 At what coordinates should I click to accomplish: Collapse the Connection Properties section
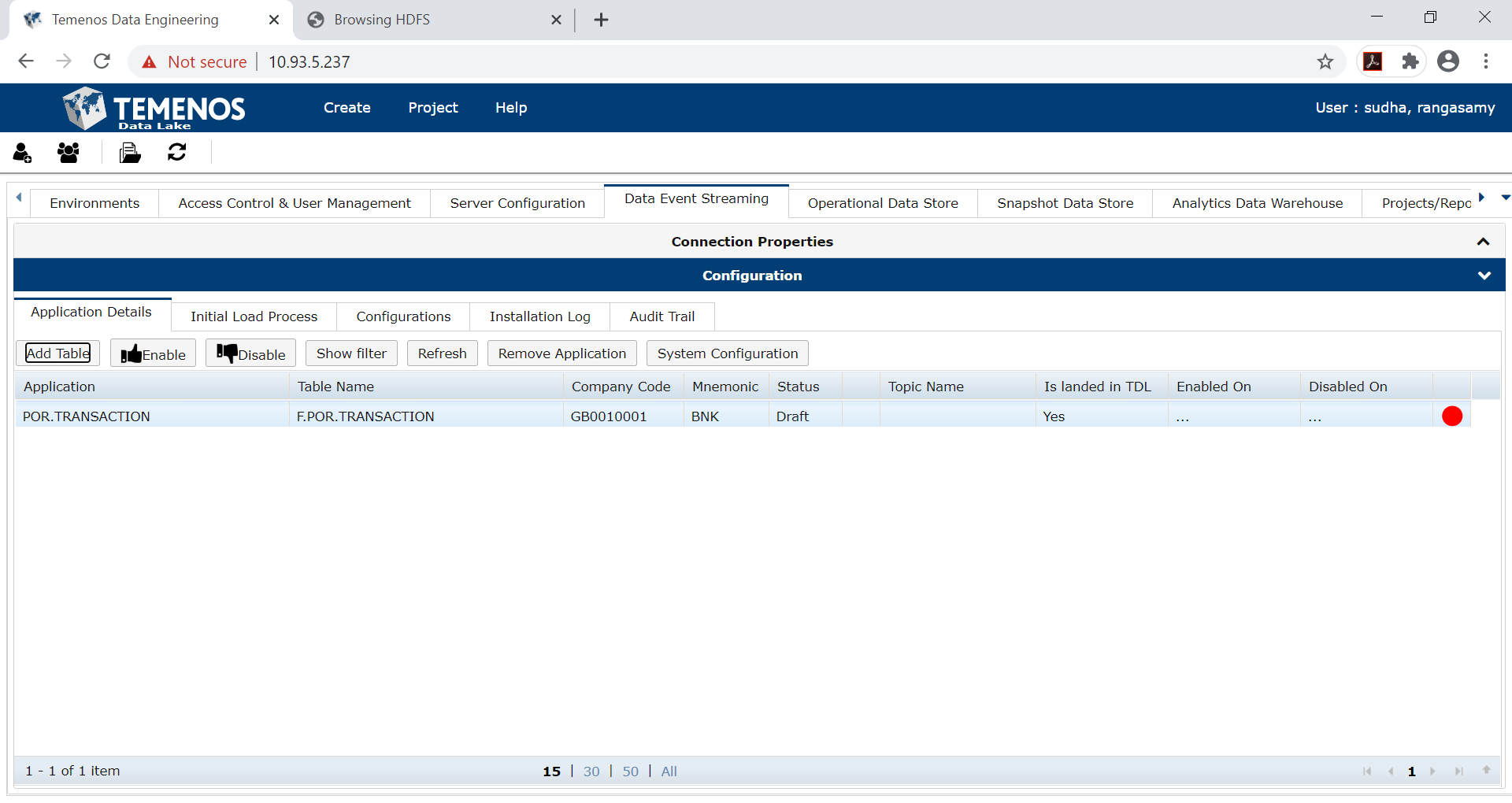pos(1484,242)
